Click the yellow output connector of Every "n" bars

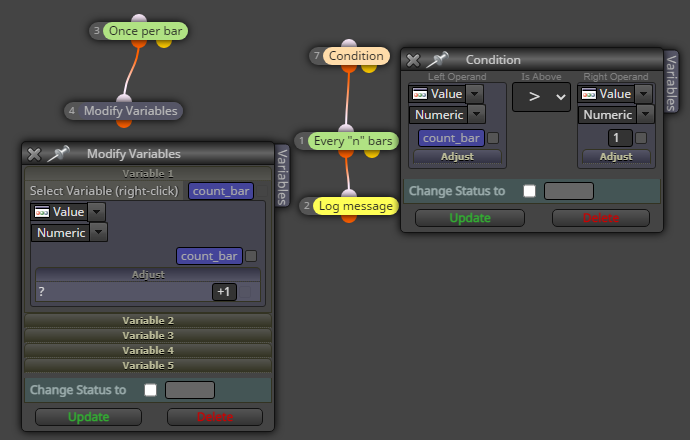(372, 154)
